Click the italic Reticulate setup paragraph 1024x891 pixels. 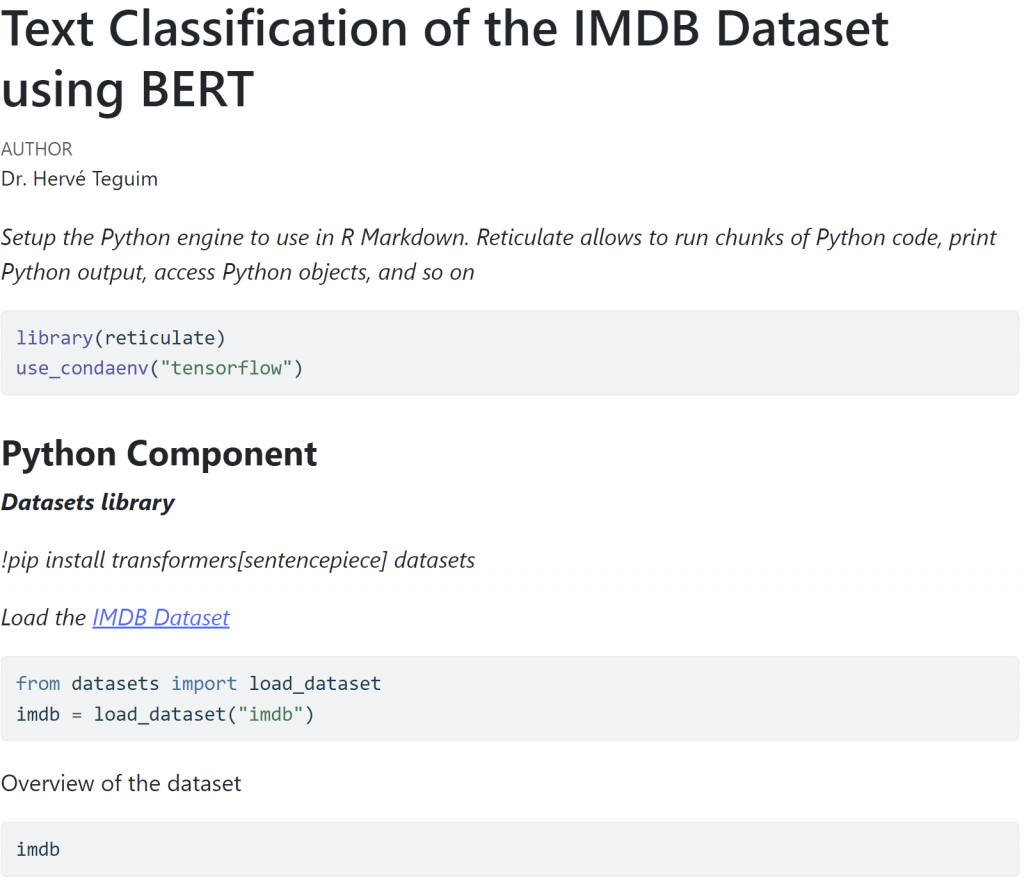pyautogui.click(x=499, y=255)
